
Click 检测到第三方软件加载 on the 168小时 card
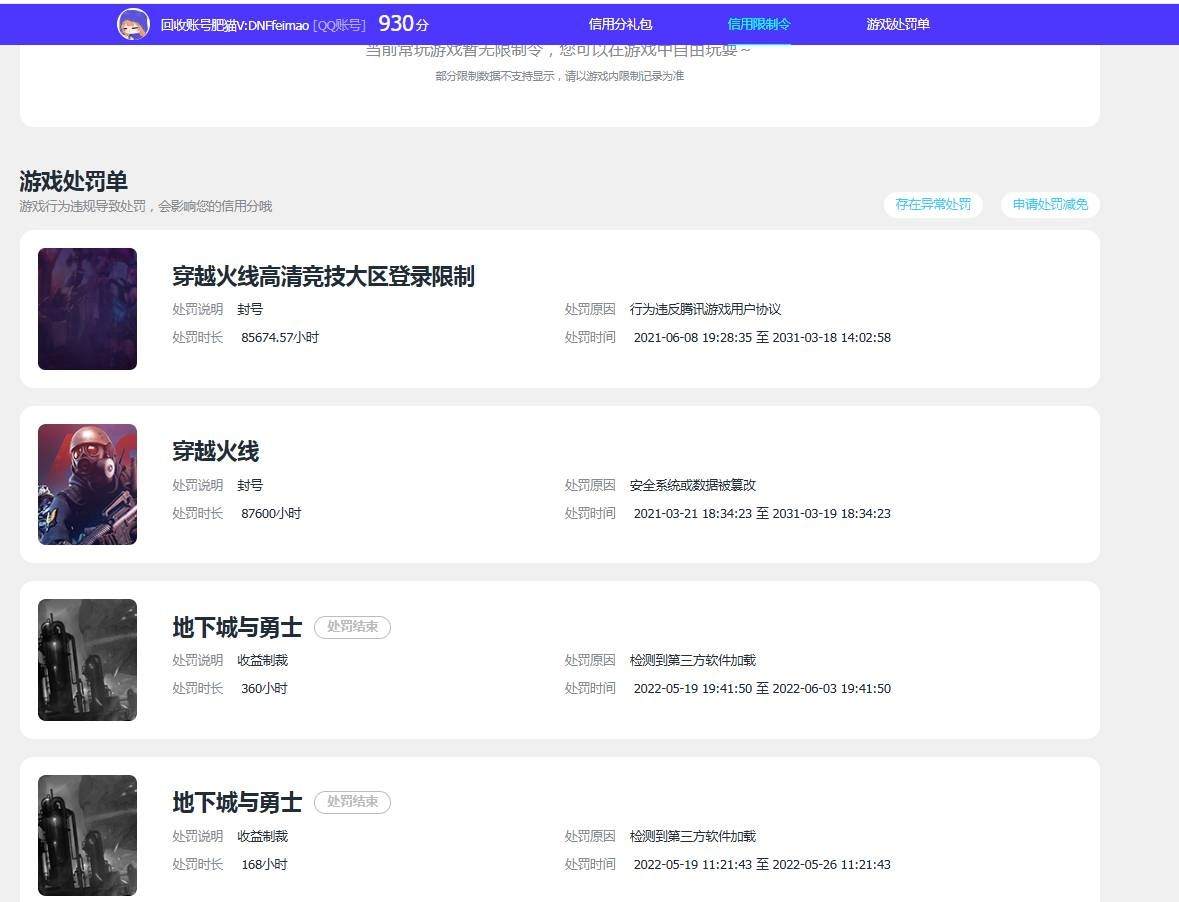pyautogui.click(x=693, y=836)
